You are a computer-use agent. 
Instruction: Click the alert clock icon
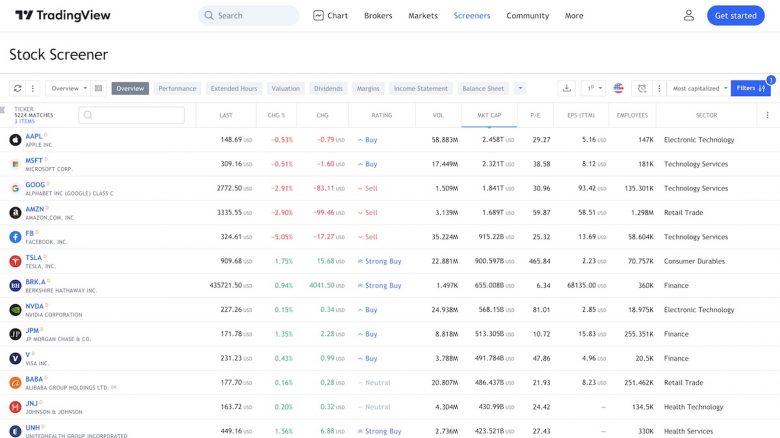point(642,88)
